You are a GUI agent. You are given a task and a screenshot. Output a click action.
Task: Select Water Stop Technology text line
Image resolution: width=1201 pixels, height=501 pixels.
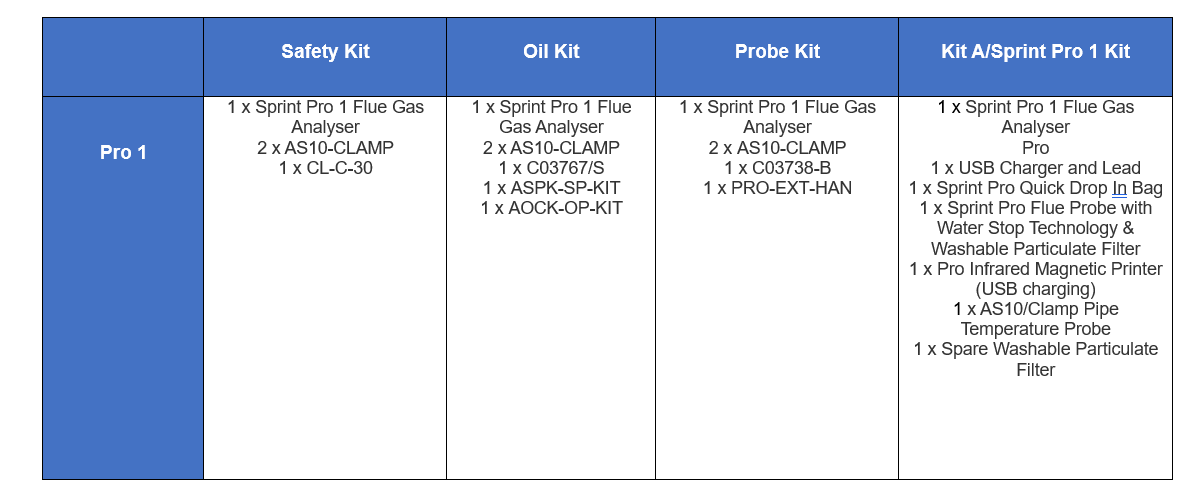click(x=1035, y=228)
